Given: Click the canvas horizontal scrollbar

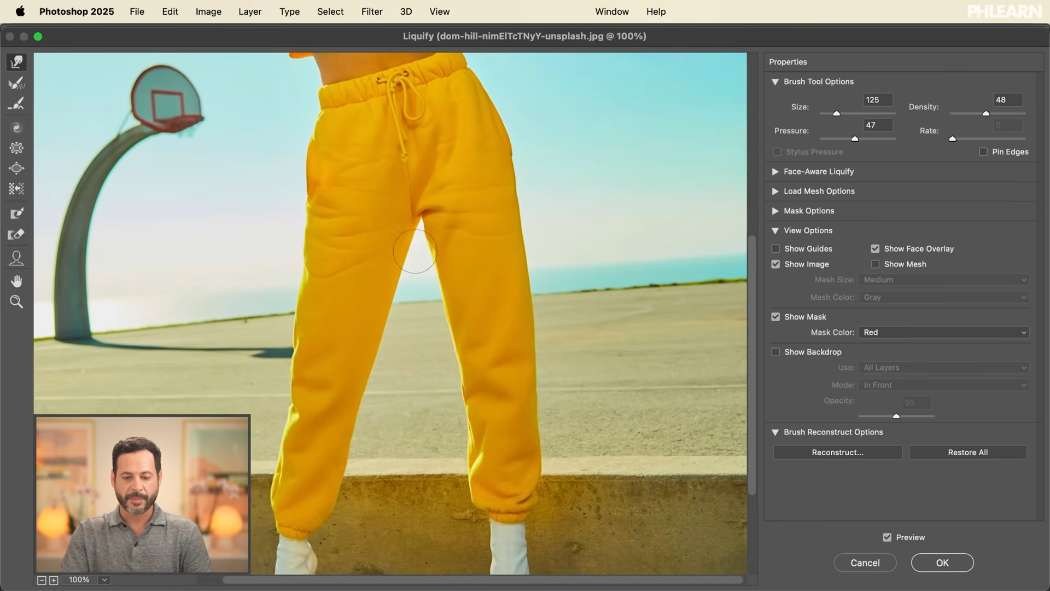Looking at the screenshot, I should (483, 580).
